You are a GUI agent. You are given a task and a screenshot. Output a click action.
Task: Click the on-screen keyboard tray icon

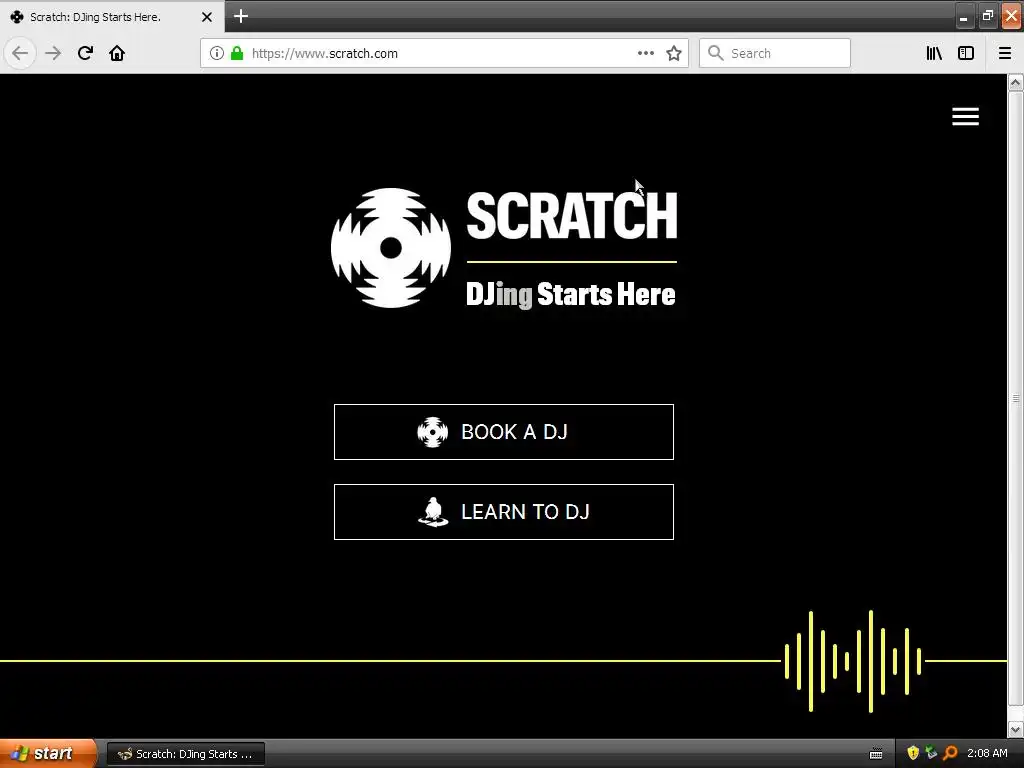coord(876,754)
